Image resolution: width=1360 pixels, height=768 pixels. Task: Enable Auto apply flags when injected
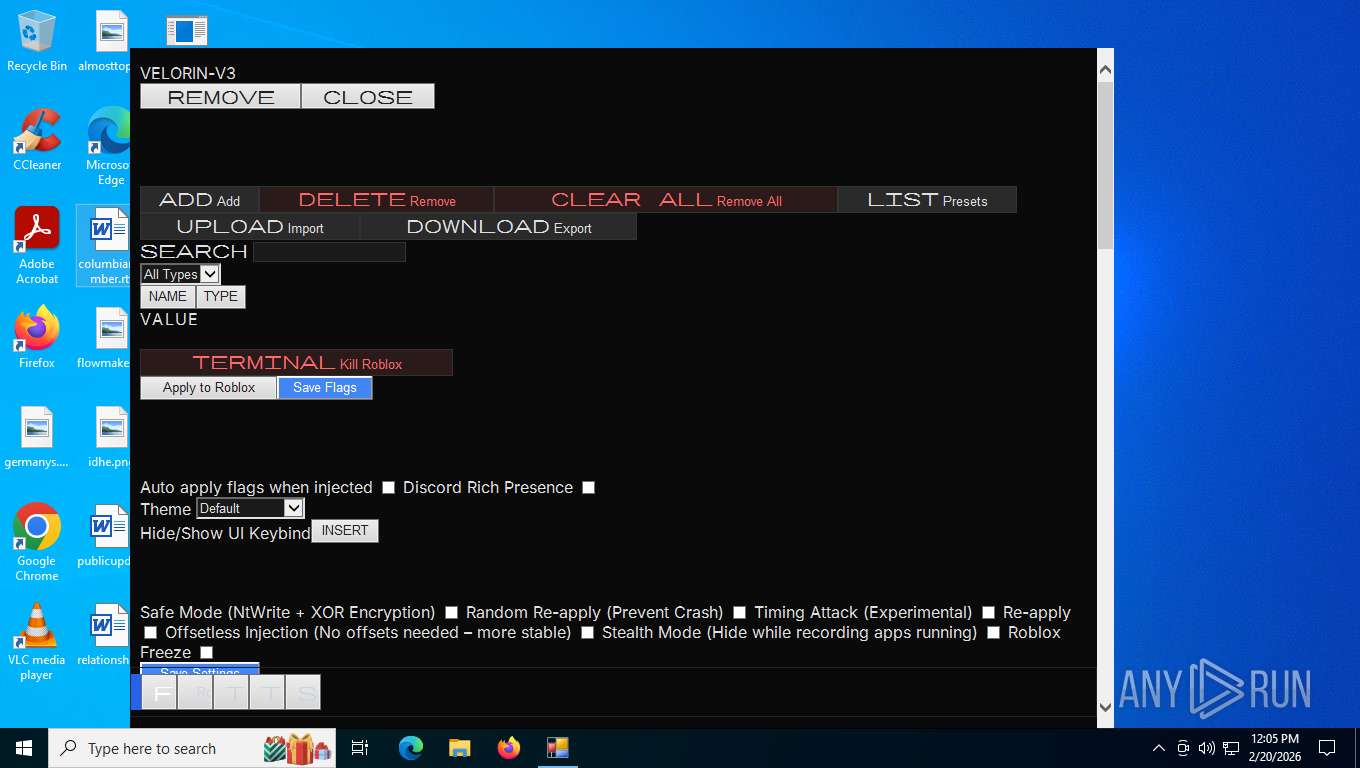tap(388, 487)
